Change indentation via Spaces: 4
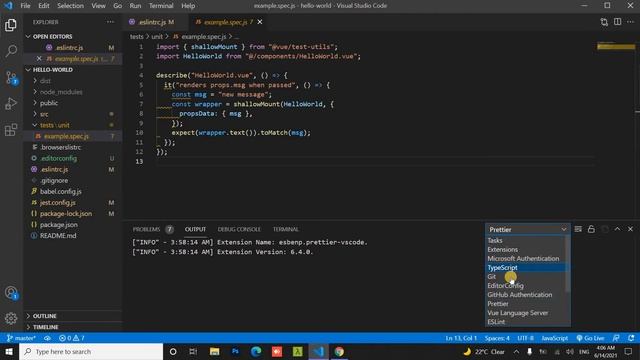Viewport: 640px width, 360px height. [x=497, y=338]
